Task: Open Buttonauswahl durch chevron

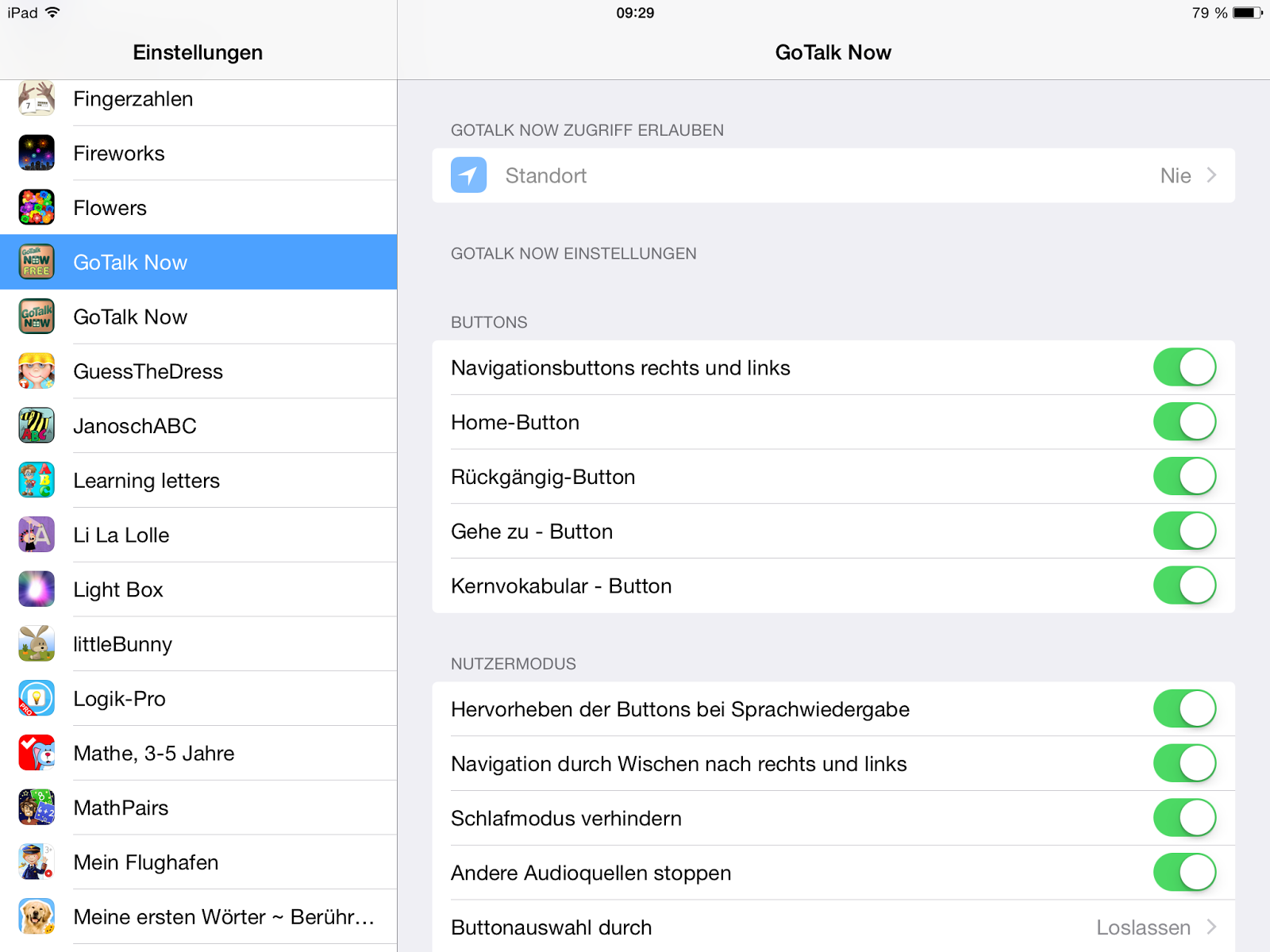Action: 1211,927
